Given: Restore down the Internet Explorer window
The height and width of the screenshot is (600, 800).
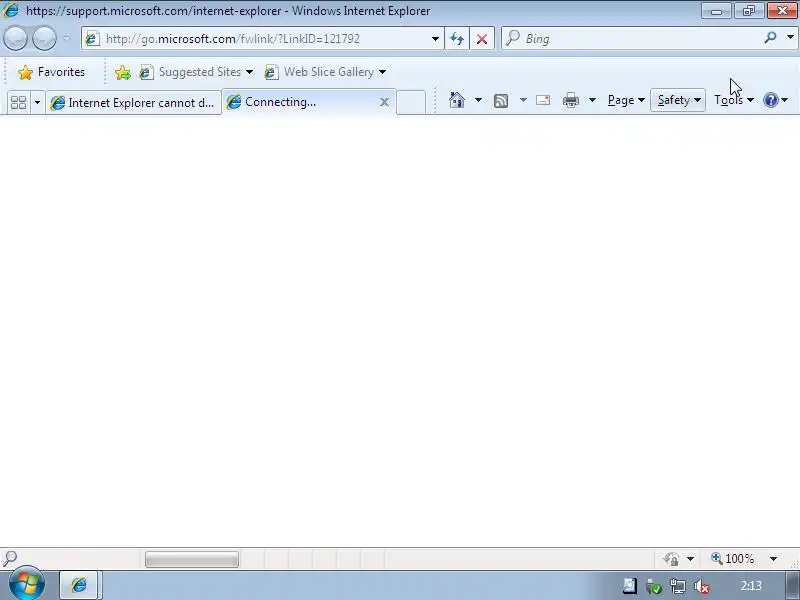Looking at the screenshot, I should [x=748, y=11].
